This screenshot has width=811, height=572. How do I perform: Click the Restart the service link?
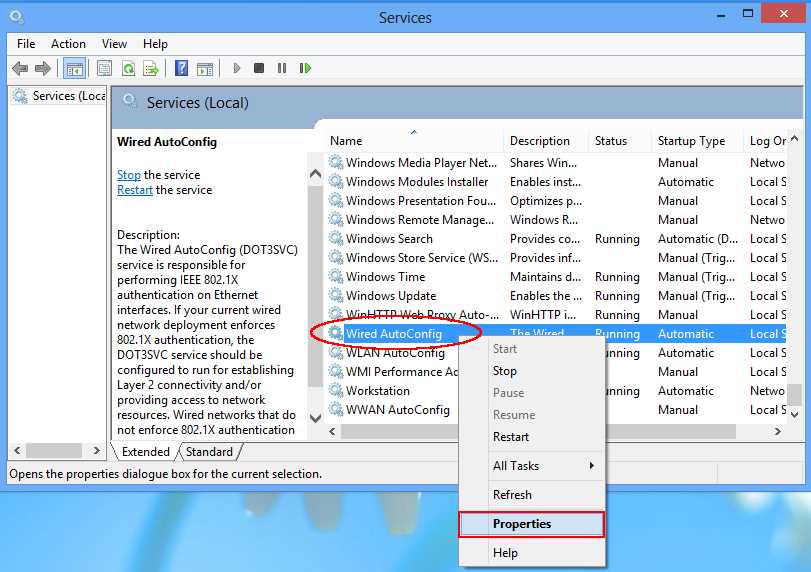tap(134, 190)
